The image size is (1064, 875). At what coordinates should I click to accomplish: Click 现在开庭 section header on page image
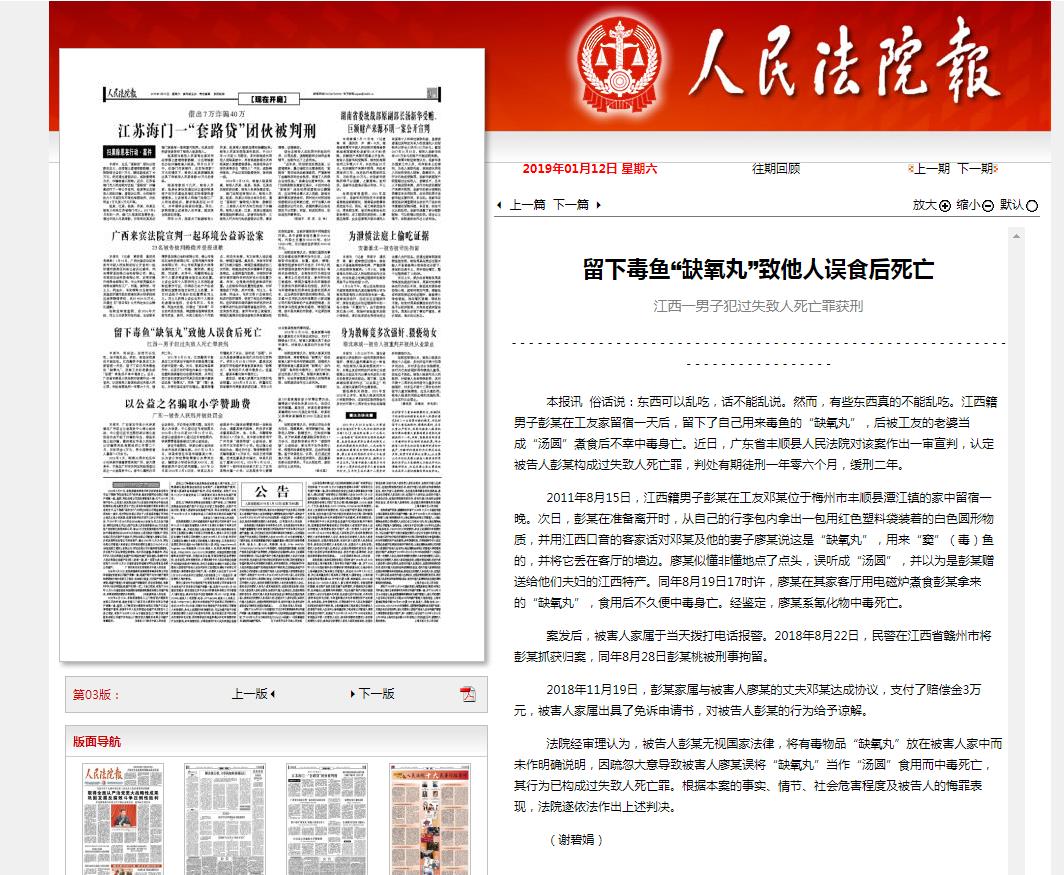click(x=270, y=99)
